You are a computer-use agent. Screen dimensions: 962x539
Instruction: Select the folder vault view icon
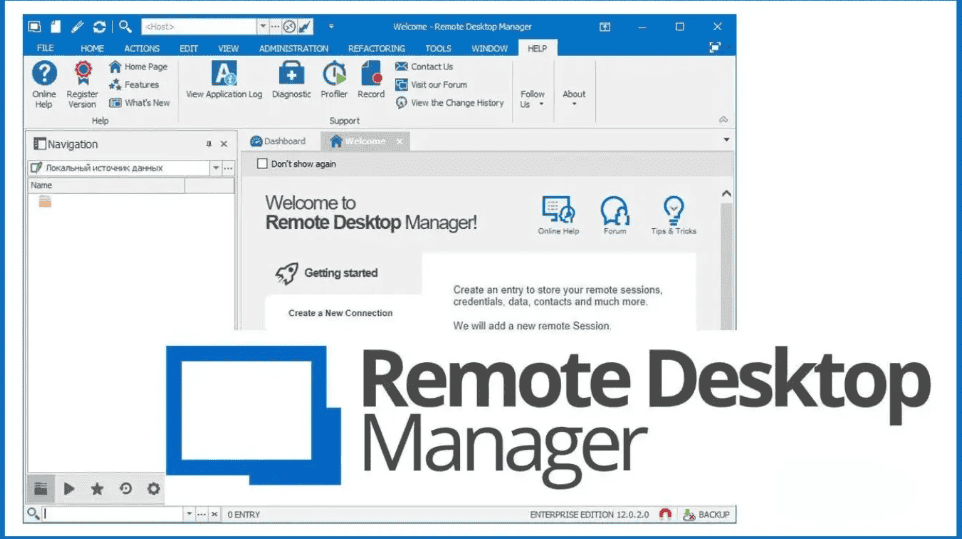(x=41, y=489)
